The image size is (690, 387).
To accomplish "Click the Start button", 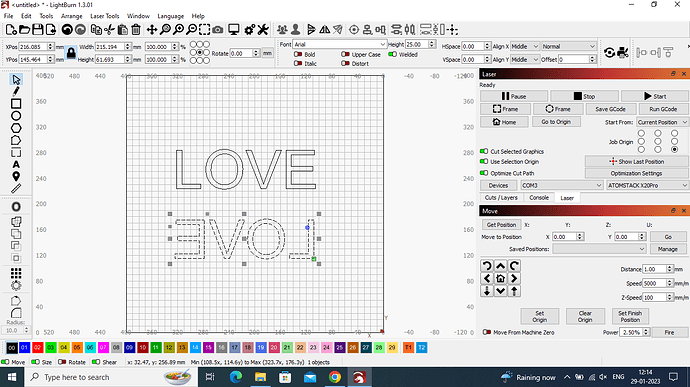I will click(655, 96).
